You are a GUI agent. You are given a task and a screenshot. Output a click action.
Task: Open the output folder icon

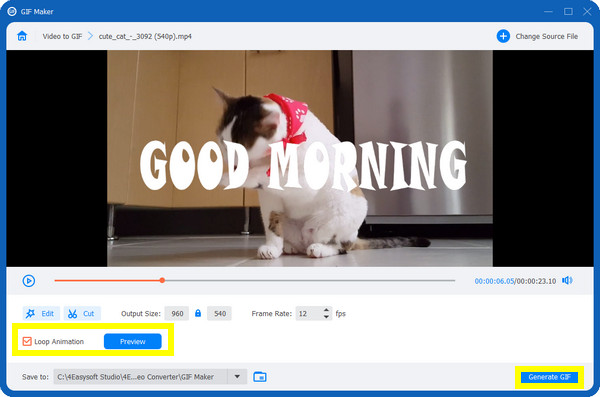click(x=260, y=377)
